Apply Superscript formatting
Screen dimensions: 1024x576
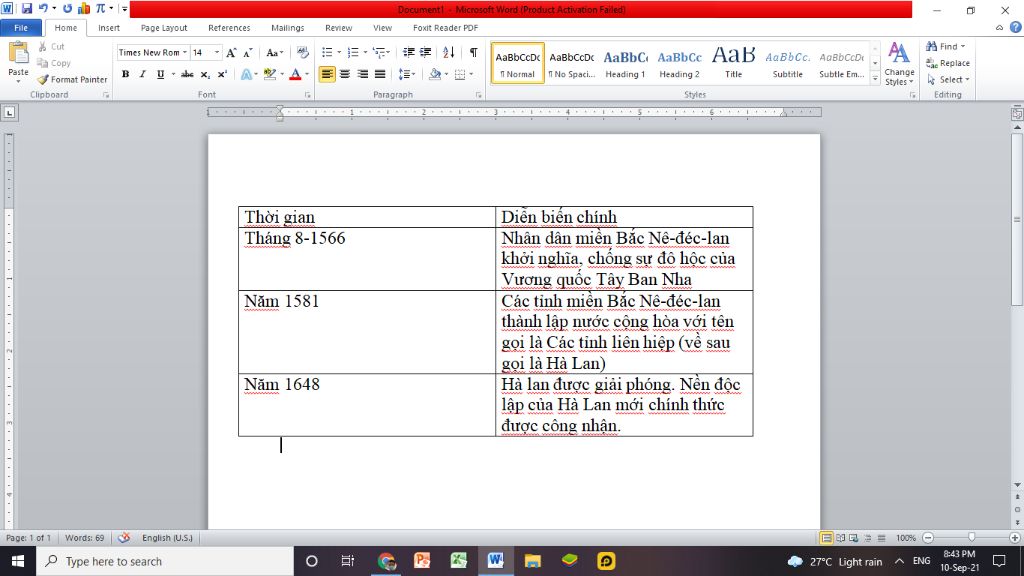[x=222, y=74]
